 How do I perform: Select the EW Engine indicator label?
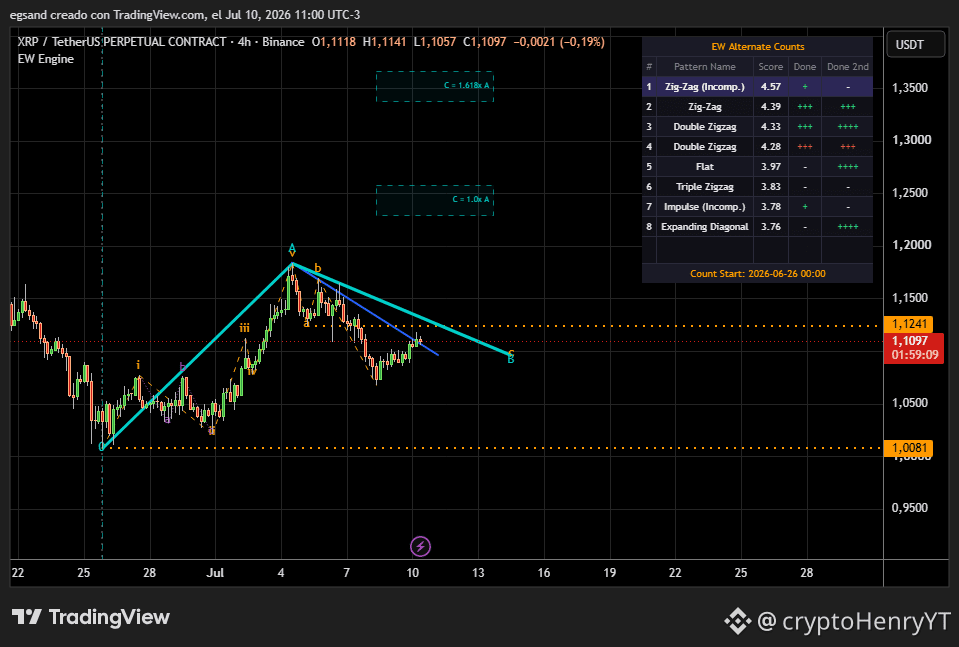pyautogui.click(x=46, y=59)
